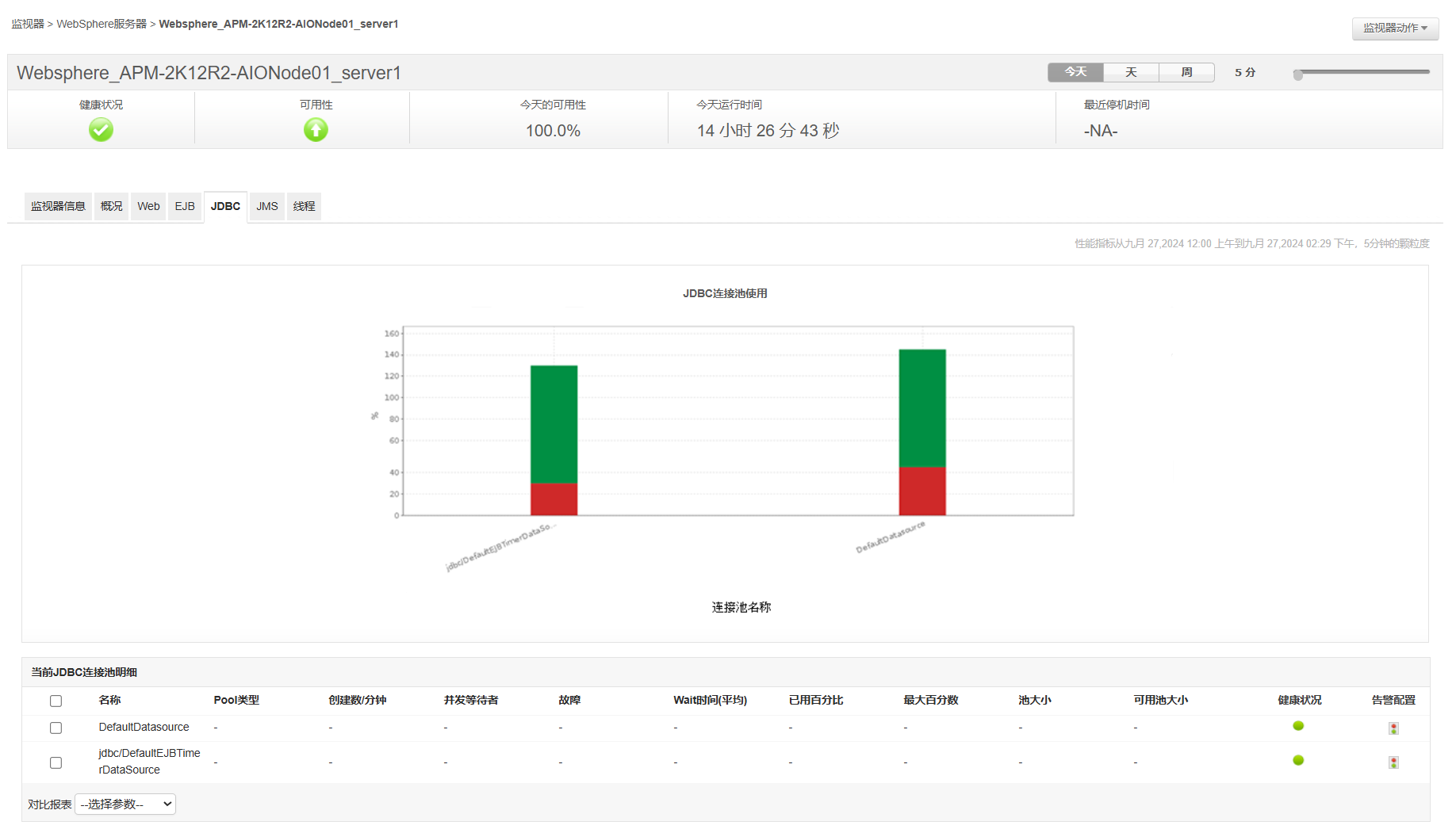Click the red segment of DefaultDatasource bar

coord(922,491)
